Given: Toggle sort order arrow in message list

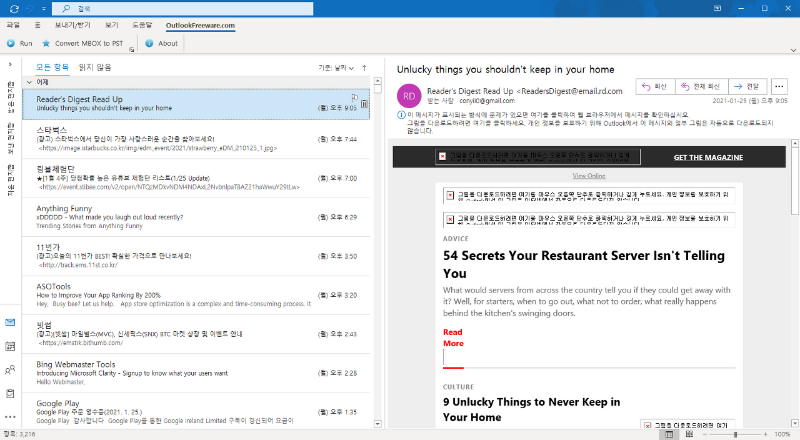Looking at the screenshot, I should pyautogui.click(x=364, y=68).
